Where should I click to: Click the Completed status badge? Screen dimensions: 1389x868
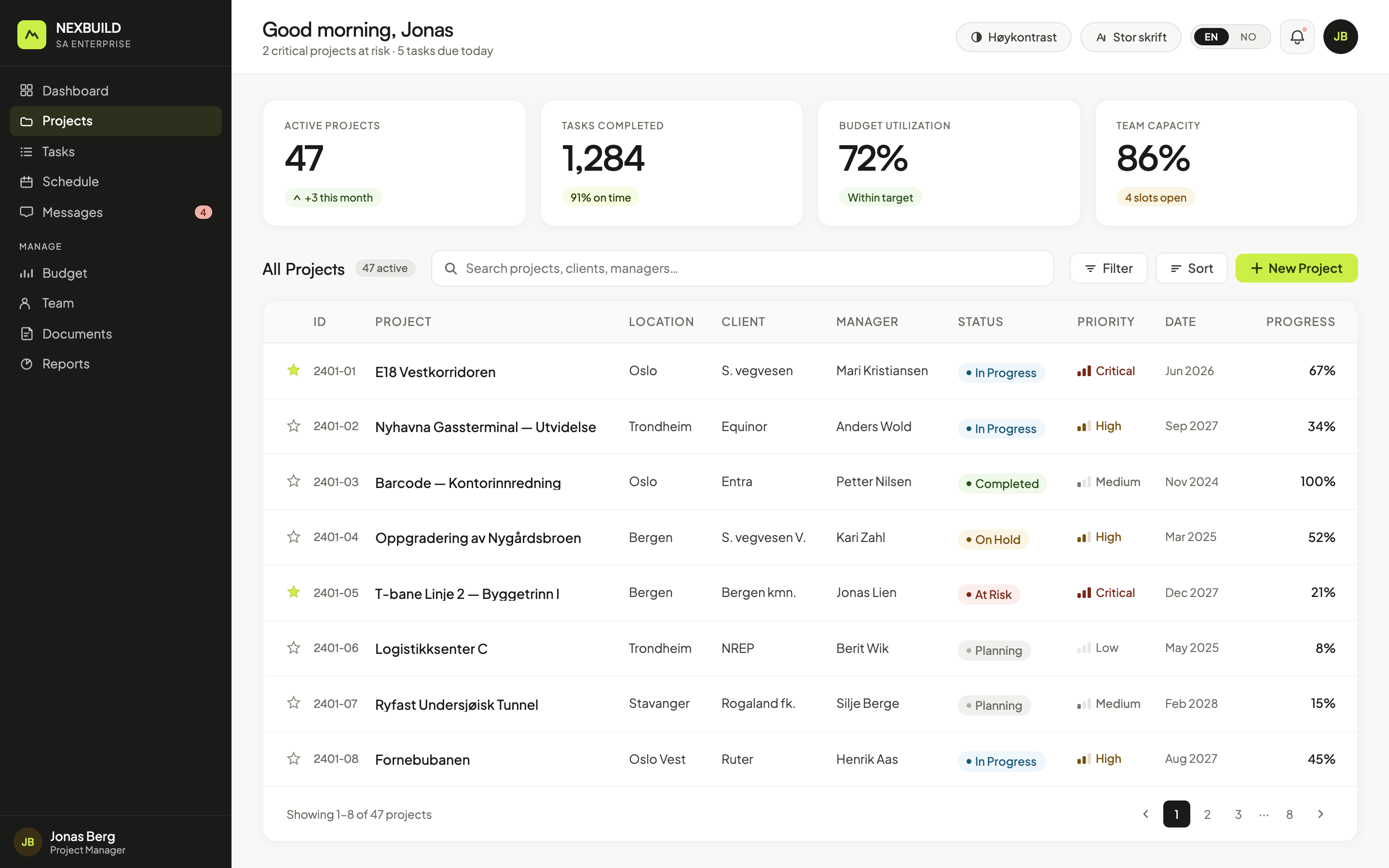[x=1002, y=484]
